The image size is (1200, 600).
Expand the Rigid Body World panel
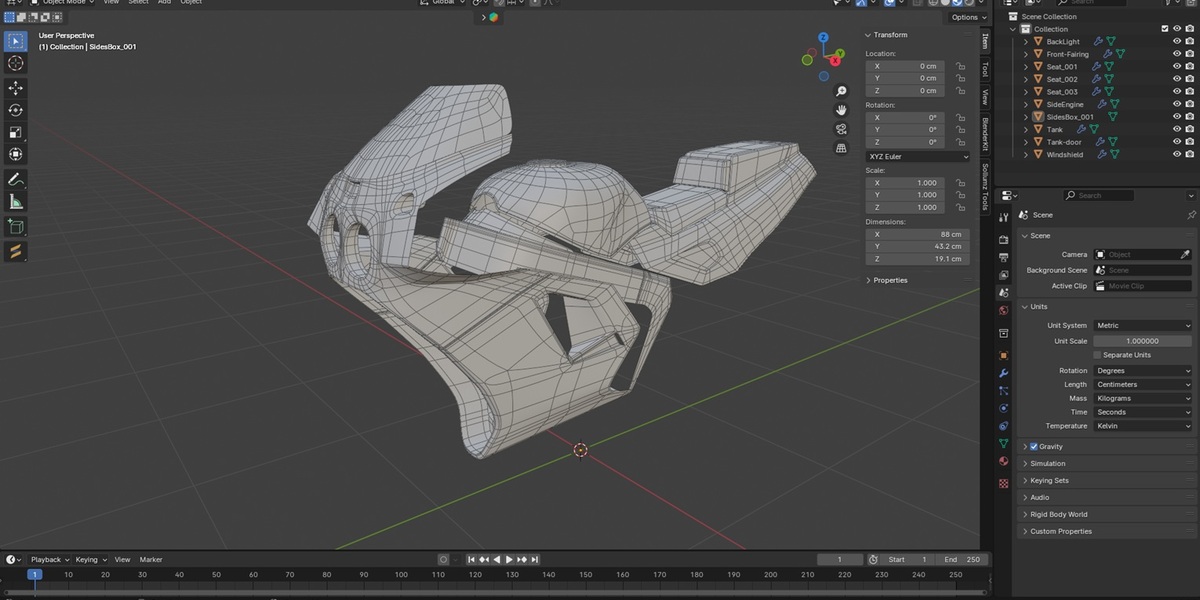[x=1025, y=515]
